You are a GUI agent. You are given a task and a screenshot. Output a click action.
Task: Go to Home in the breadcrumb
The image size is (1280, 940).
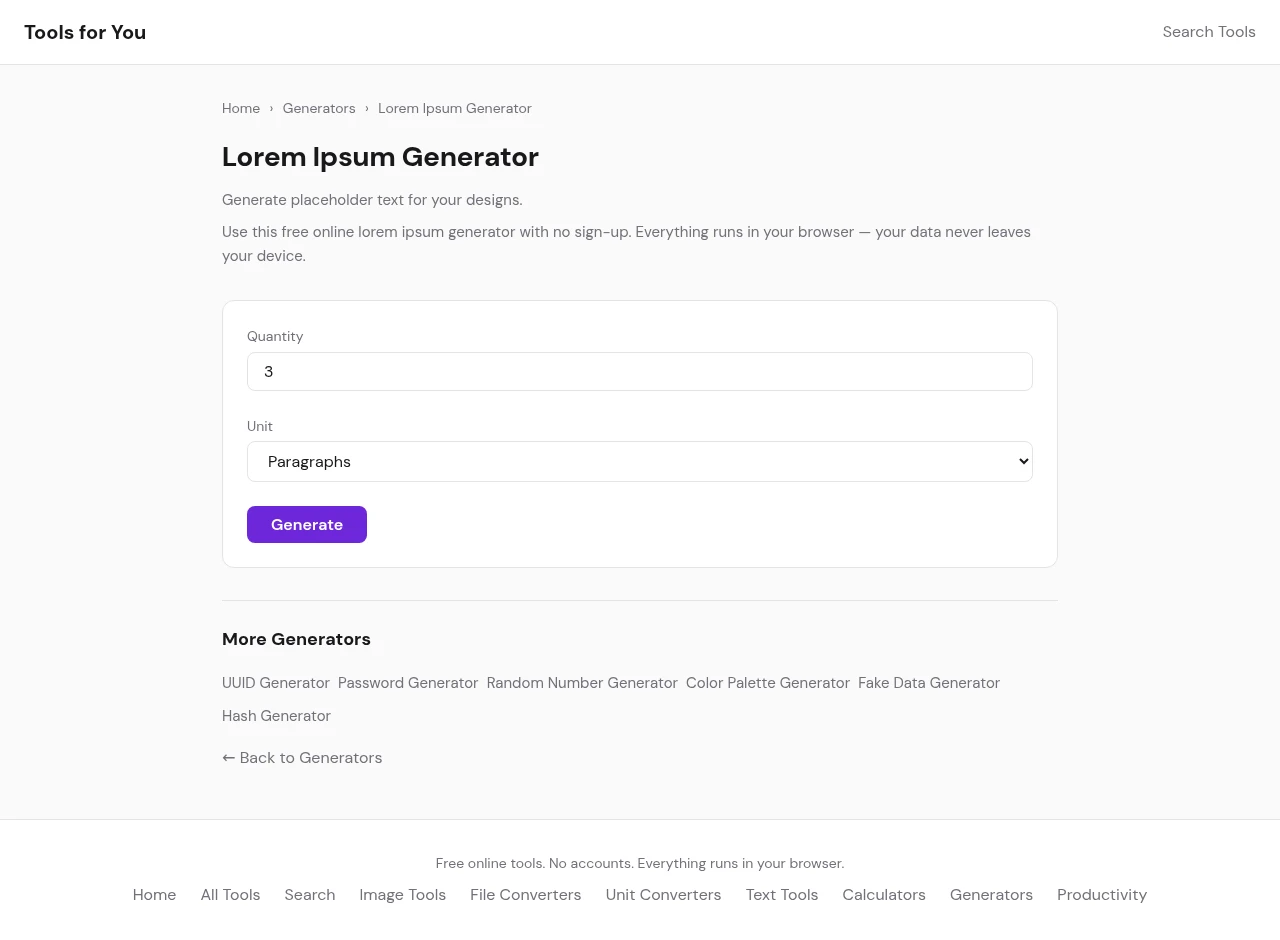[241, 108]
